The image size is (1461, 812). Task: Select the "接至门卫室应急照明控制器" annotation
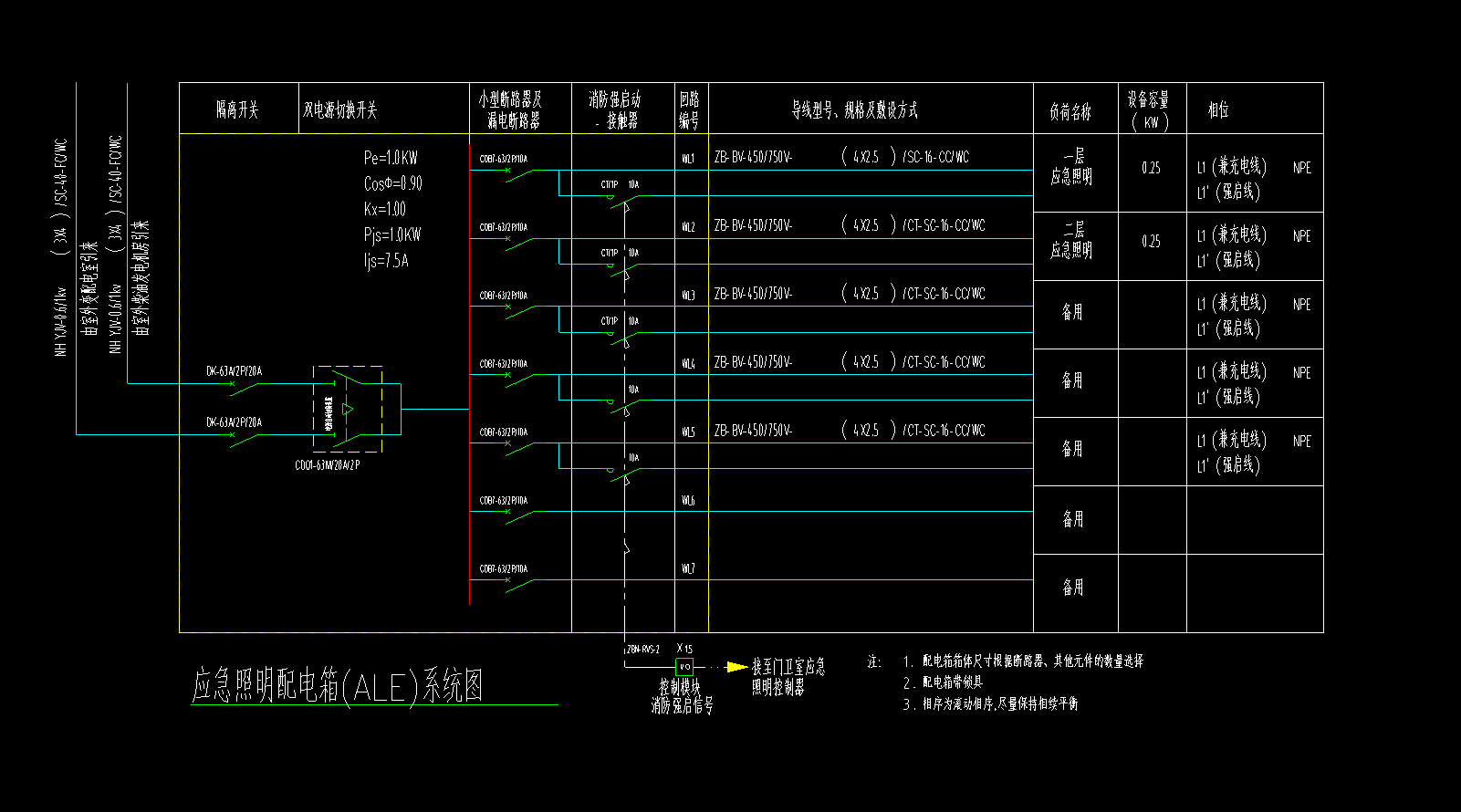pos(788,677)
